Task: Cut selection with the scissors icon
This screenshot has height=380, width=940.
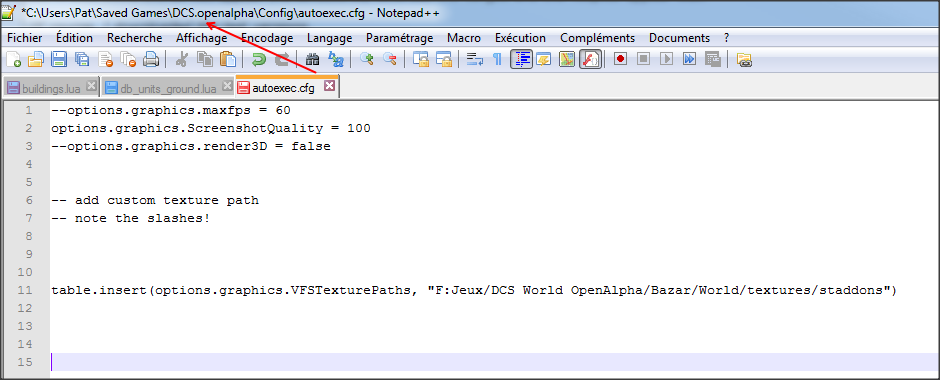Action: [183, 59]
